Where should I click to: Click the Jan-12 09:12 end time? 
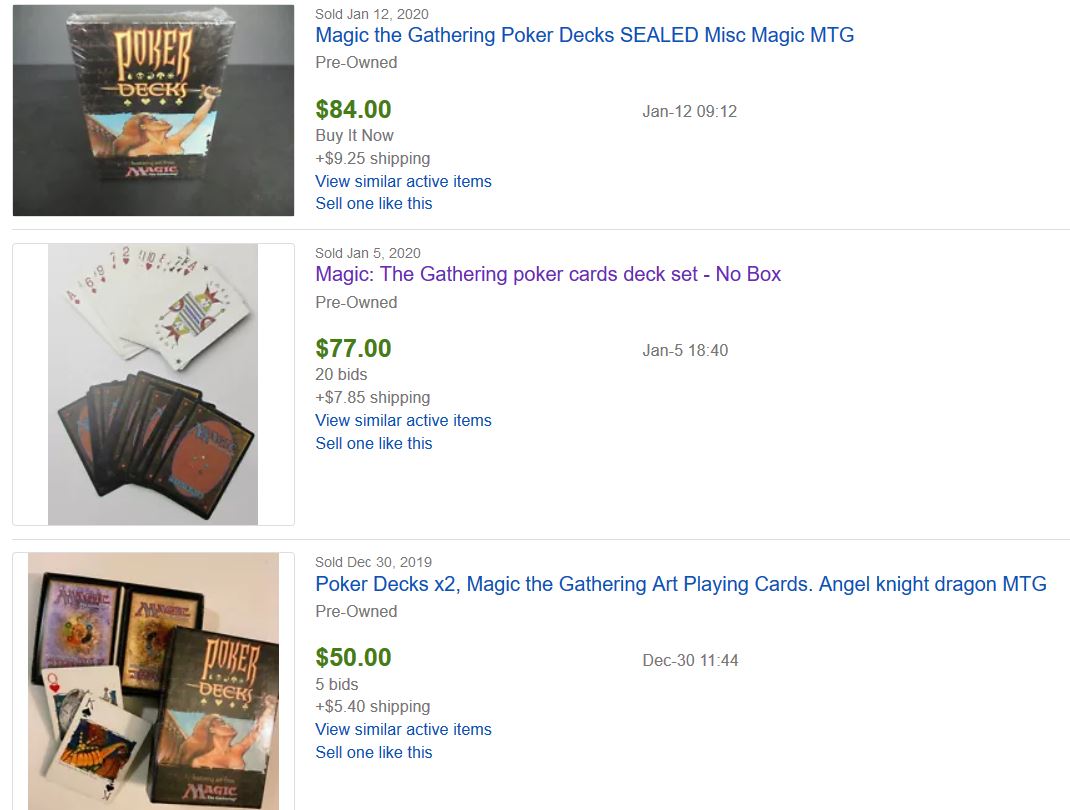pos(689,111)
